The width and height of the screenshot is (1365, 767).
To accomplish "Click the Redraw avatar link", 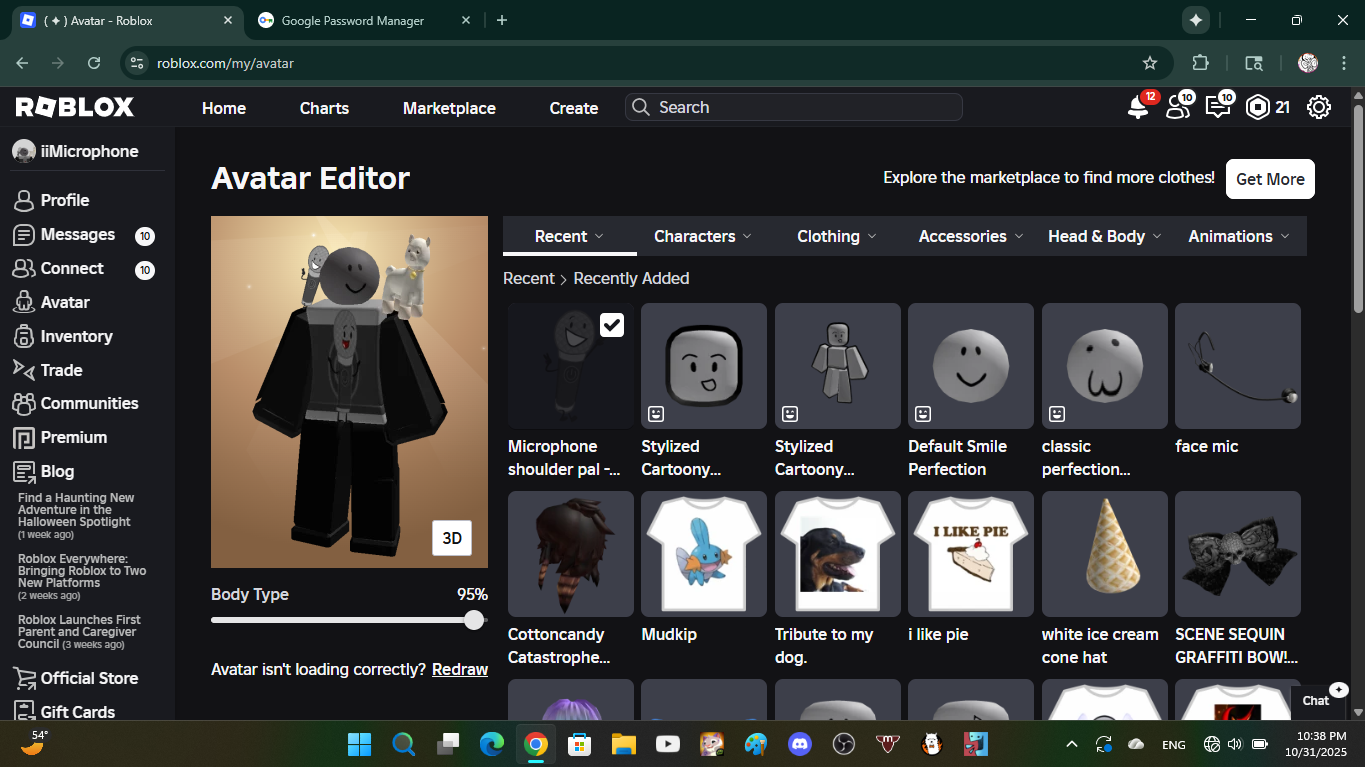I will coord(460,669).
